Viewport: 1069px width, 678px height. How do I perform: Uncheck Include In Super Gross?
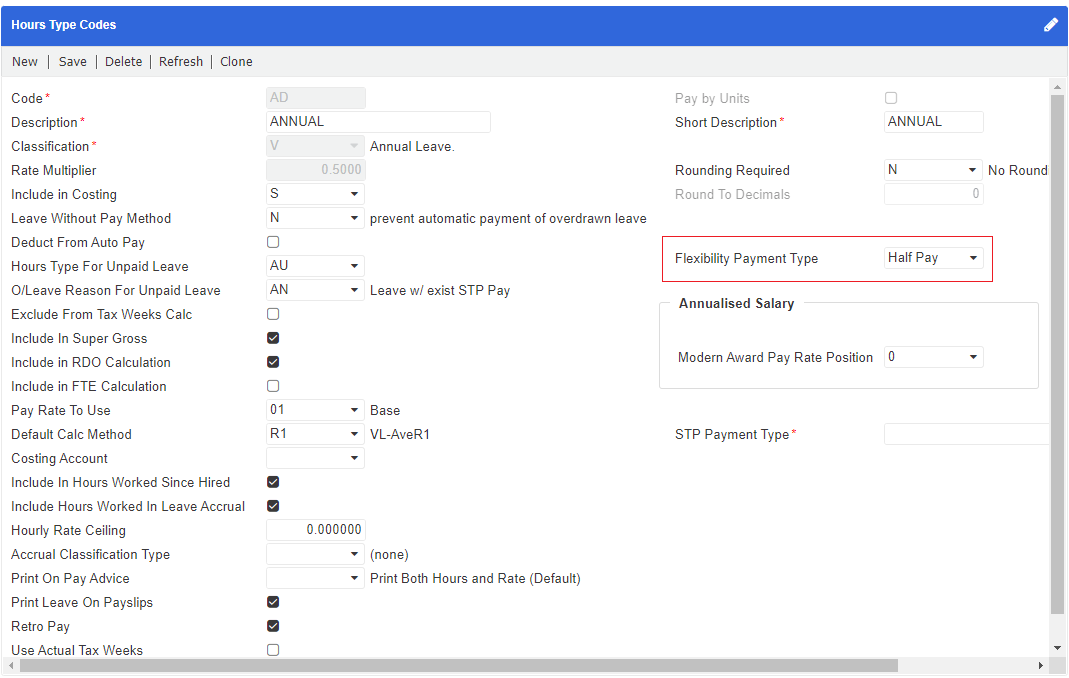point(273,338)
